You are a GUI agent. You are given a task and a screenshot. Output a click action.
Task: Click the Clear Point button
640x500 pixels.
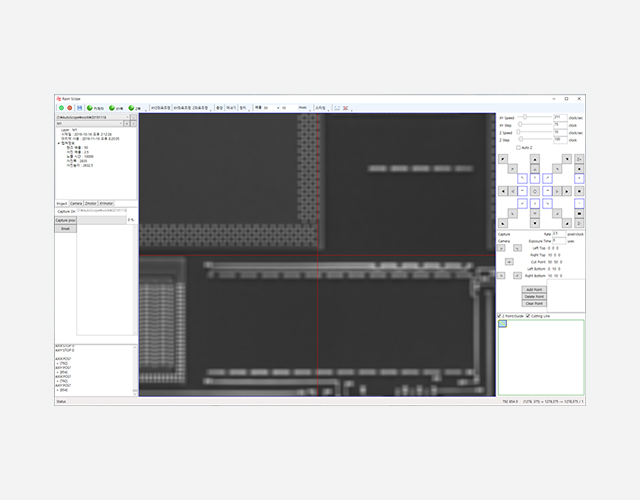[x=534, y=304]
